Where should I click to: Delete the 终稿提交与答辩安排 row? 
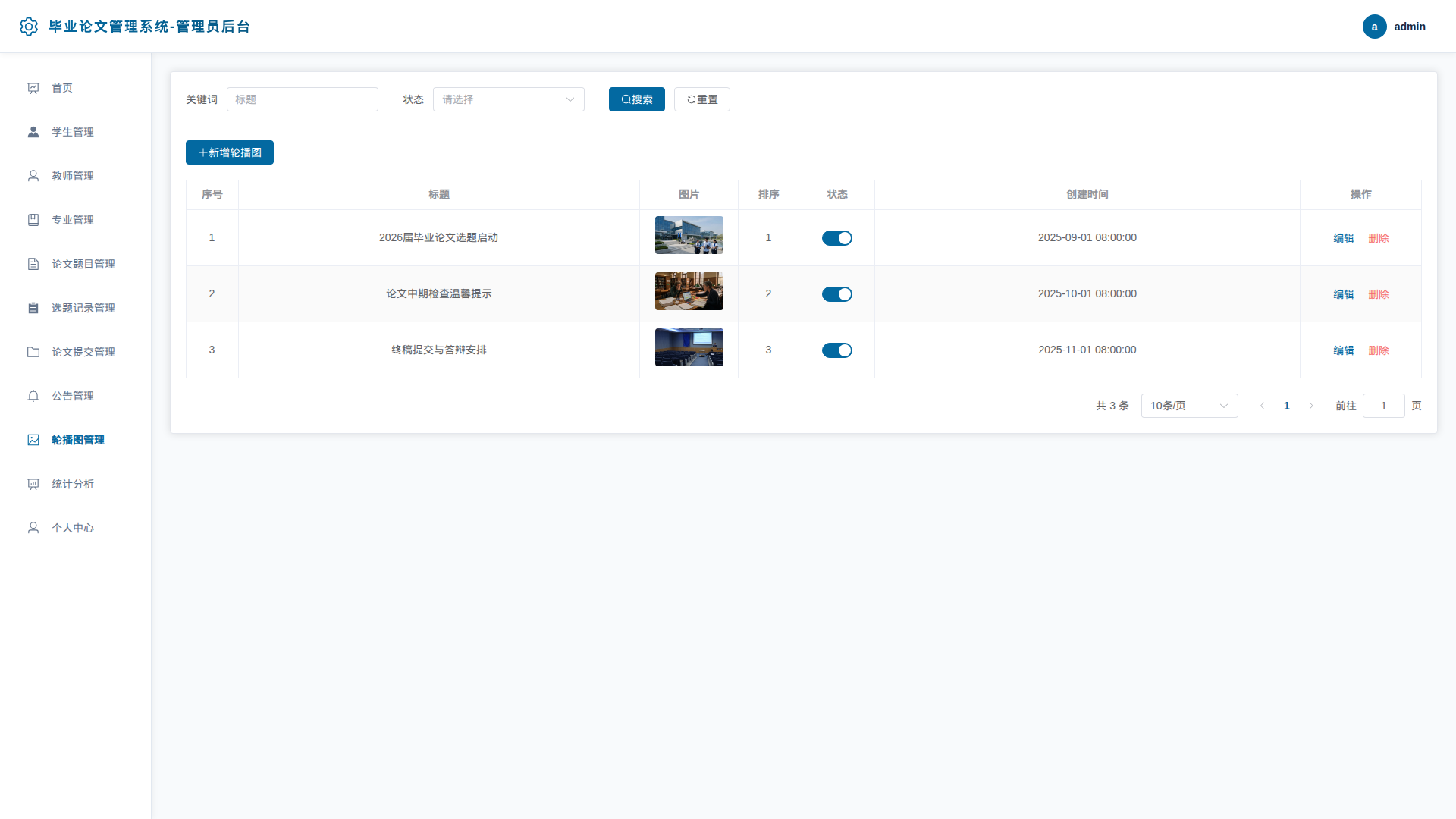(x=1378, y=350)
